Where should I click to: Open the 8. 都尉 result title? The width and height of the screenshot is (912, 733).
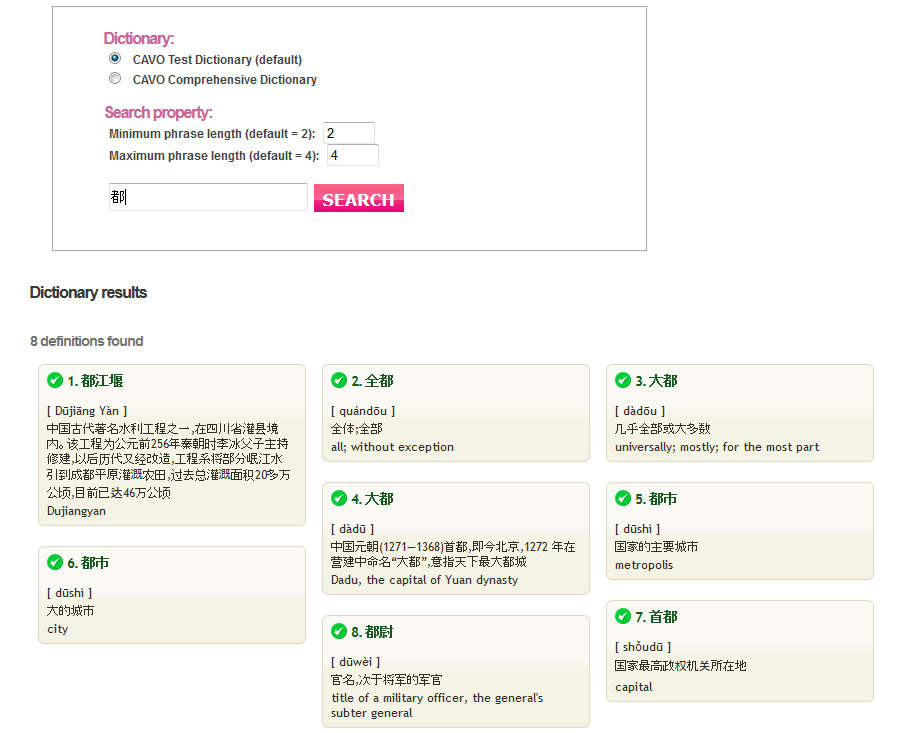click(x=372, y=632)
